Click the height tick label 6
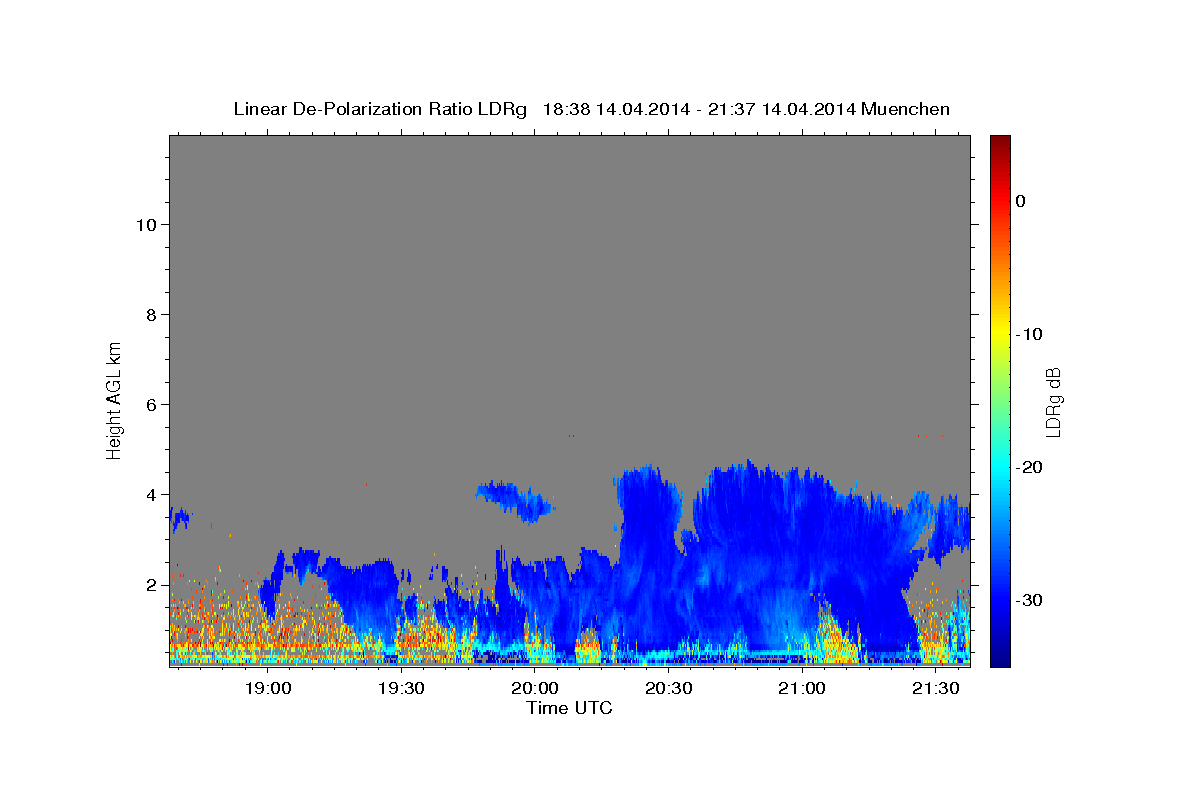This screenshot has height=800, width=1200. [150, 404]
